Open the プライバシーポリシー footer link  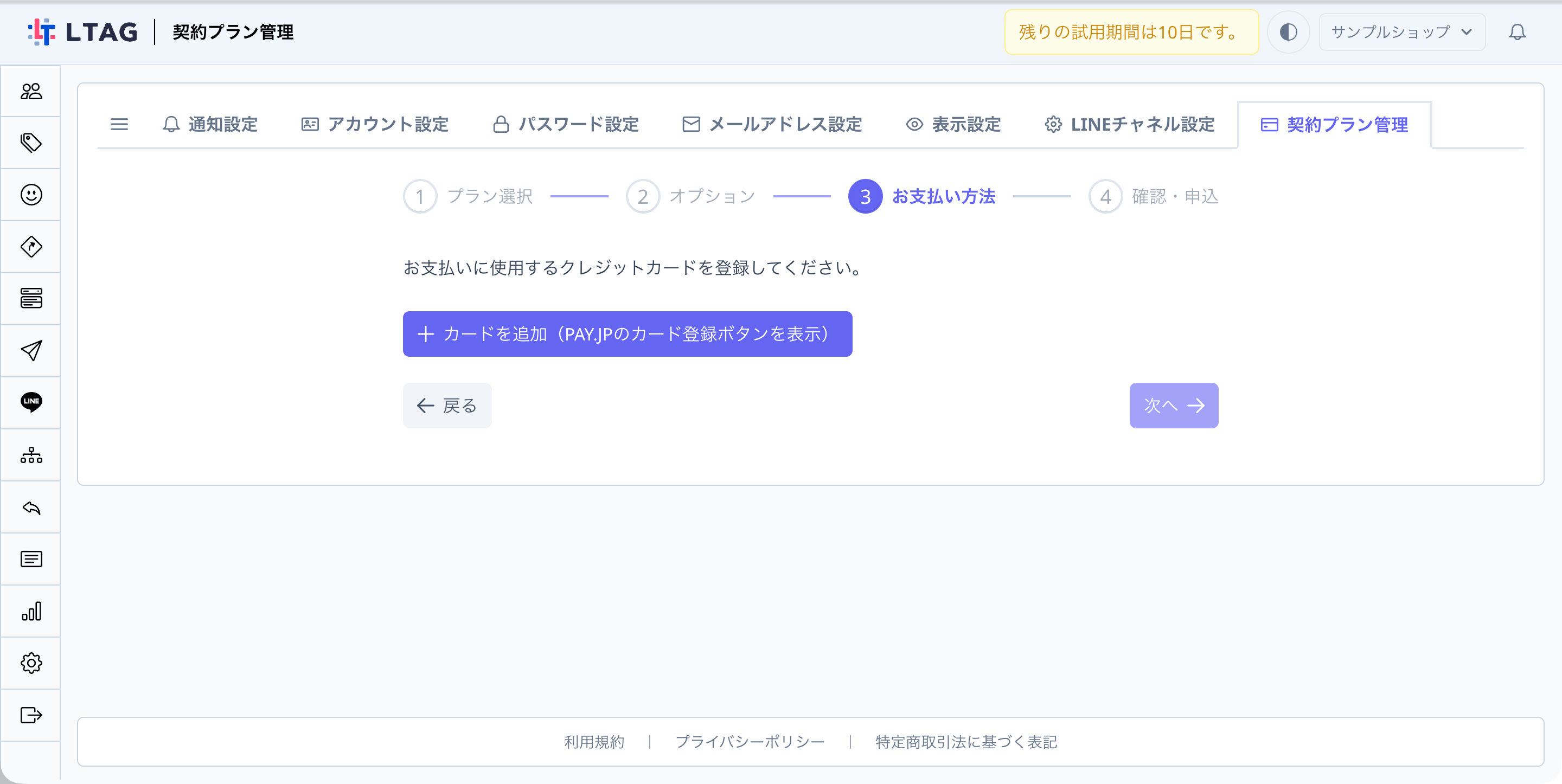(x=750, y=742)
